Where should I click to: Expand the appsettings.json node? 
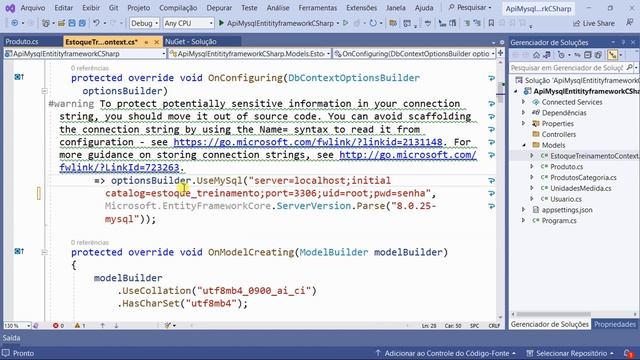[x=524, y=210]
